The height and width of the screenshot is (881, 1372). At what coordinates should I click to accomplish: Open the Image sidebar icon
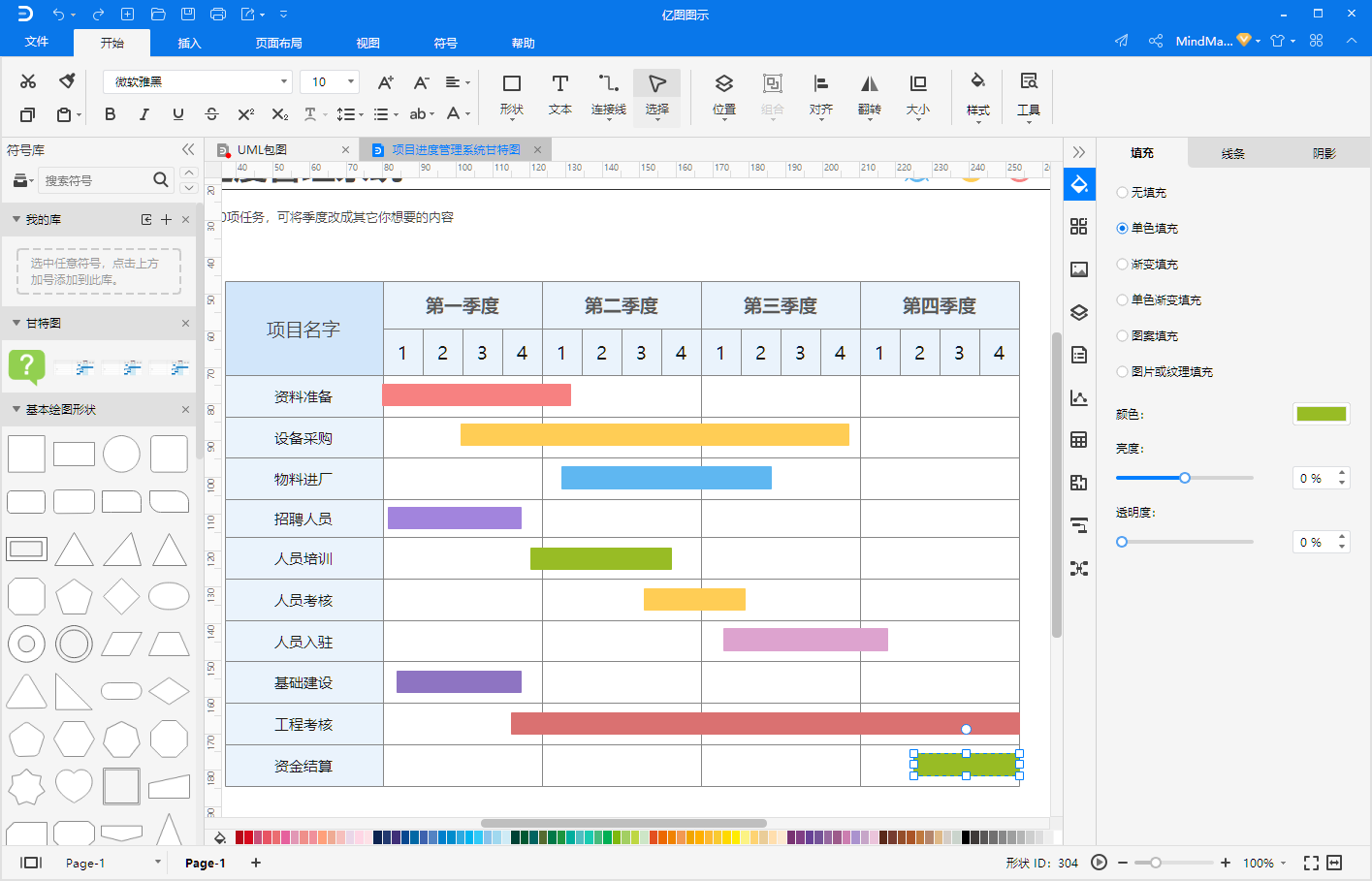[x=1079, y=269]
